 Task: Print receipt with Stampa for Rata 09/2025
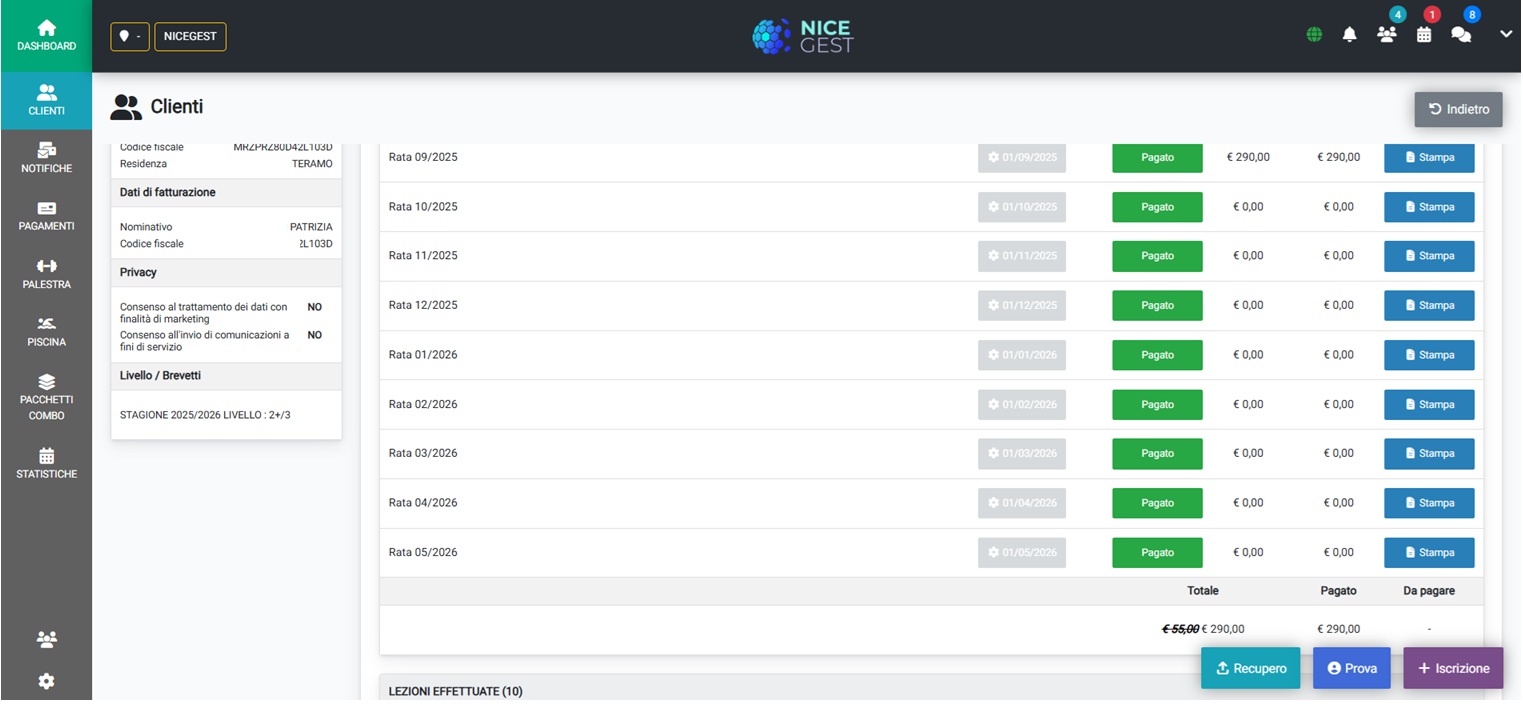pos(1428,157)
